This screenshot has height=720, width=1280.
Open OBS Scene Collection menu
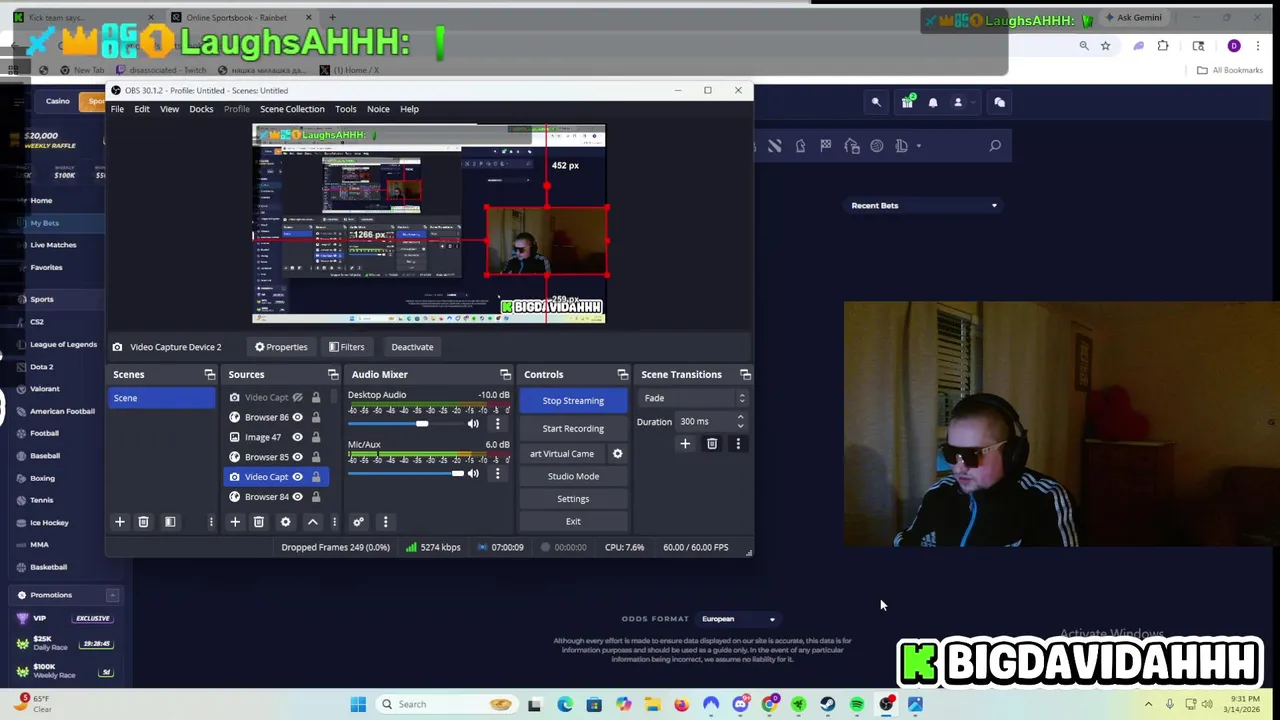(x=292, y=109)
